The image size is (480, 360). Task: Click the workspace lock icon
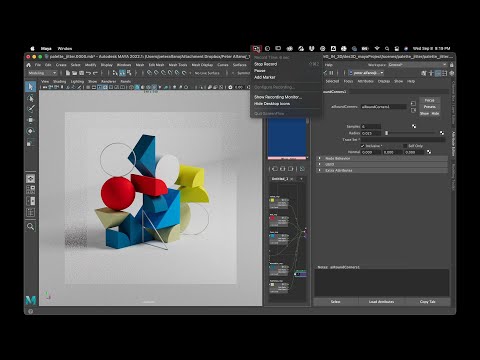click(x=452, y=65)
